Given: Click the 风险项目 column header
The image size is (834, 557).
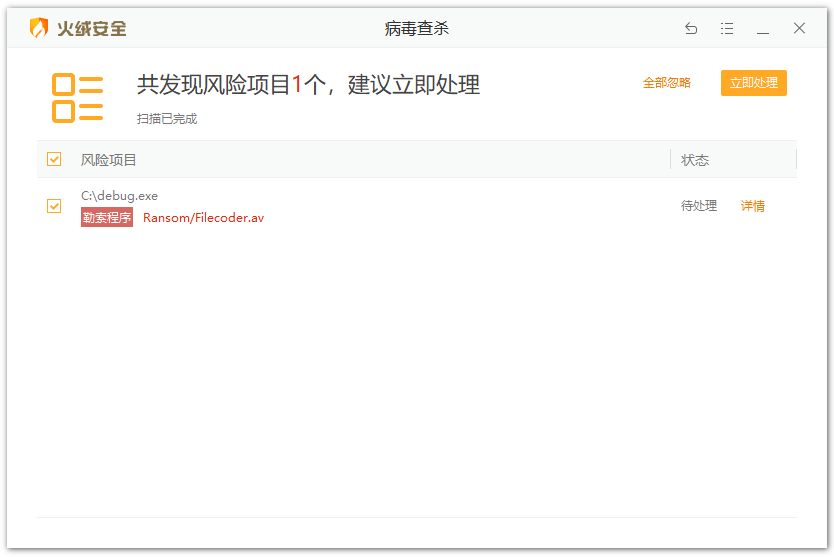Looking at the screenshot, I should click(109, 160).
